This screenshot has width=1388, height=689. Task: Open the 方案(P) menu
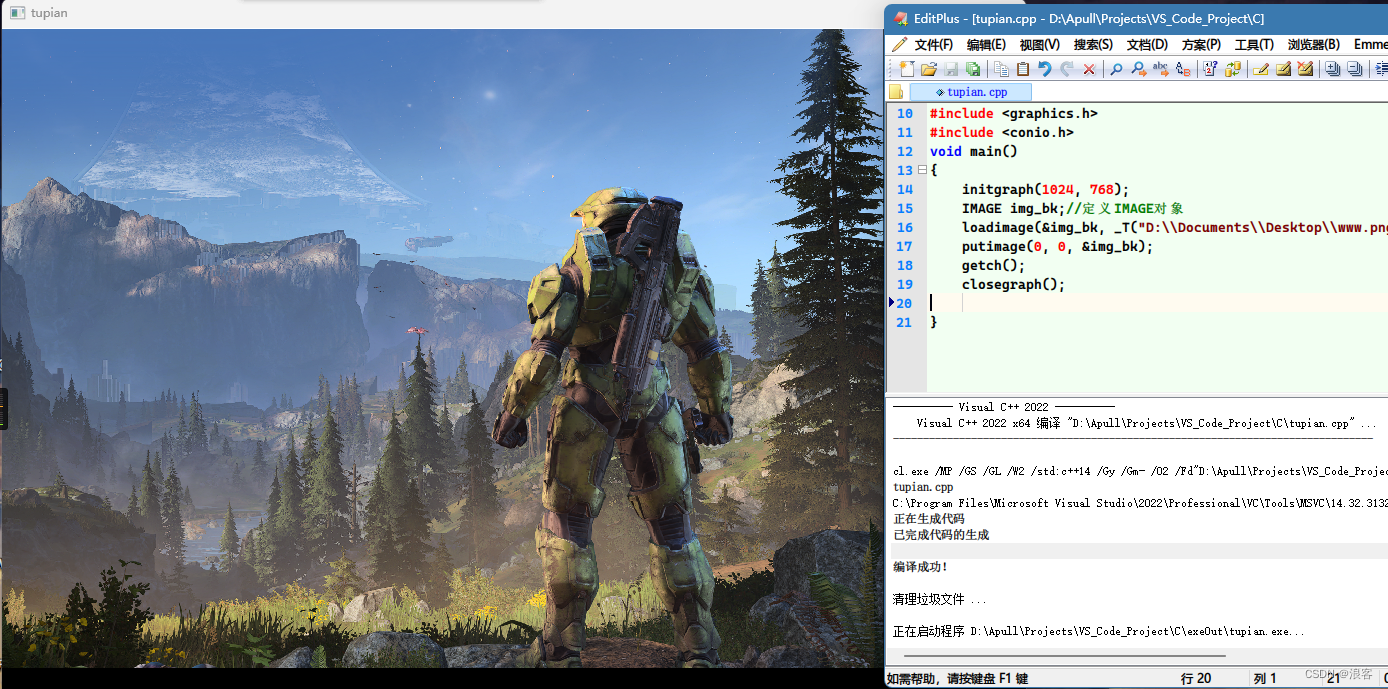click(1201, 44)
